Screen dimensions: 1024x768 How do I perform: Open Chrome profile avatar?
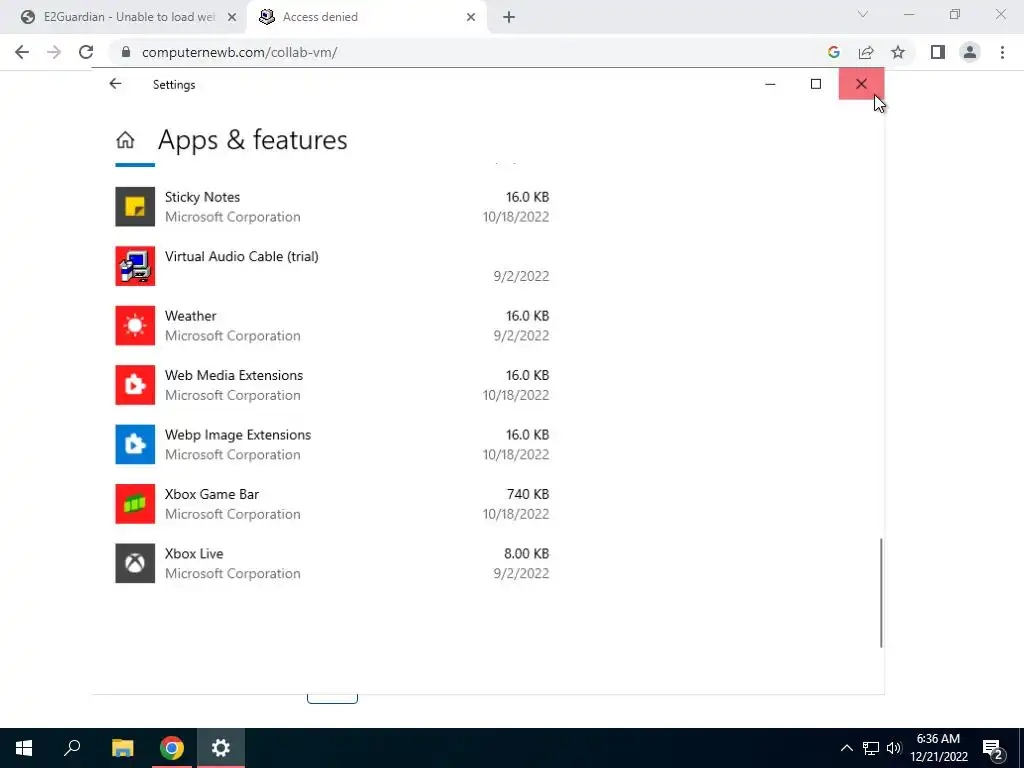(970, 52)
